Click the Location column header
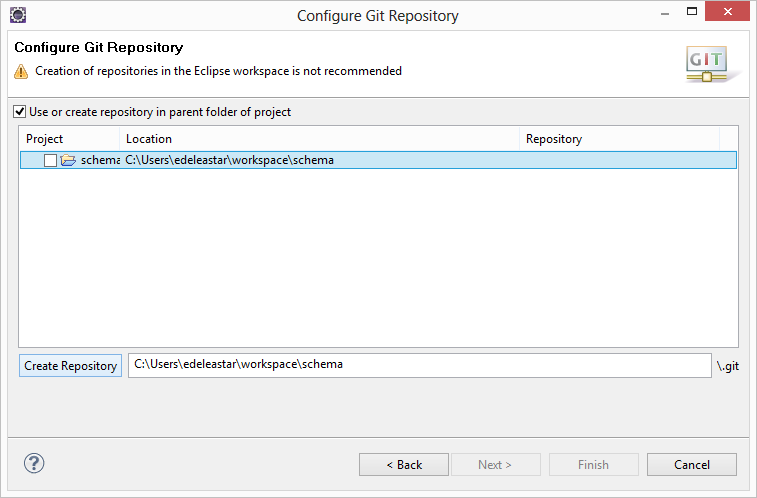 point(319,139)
